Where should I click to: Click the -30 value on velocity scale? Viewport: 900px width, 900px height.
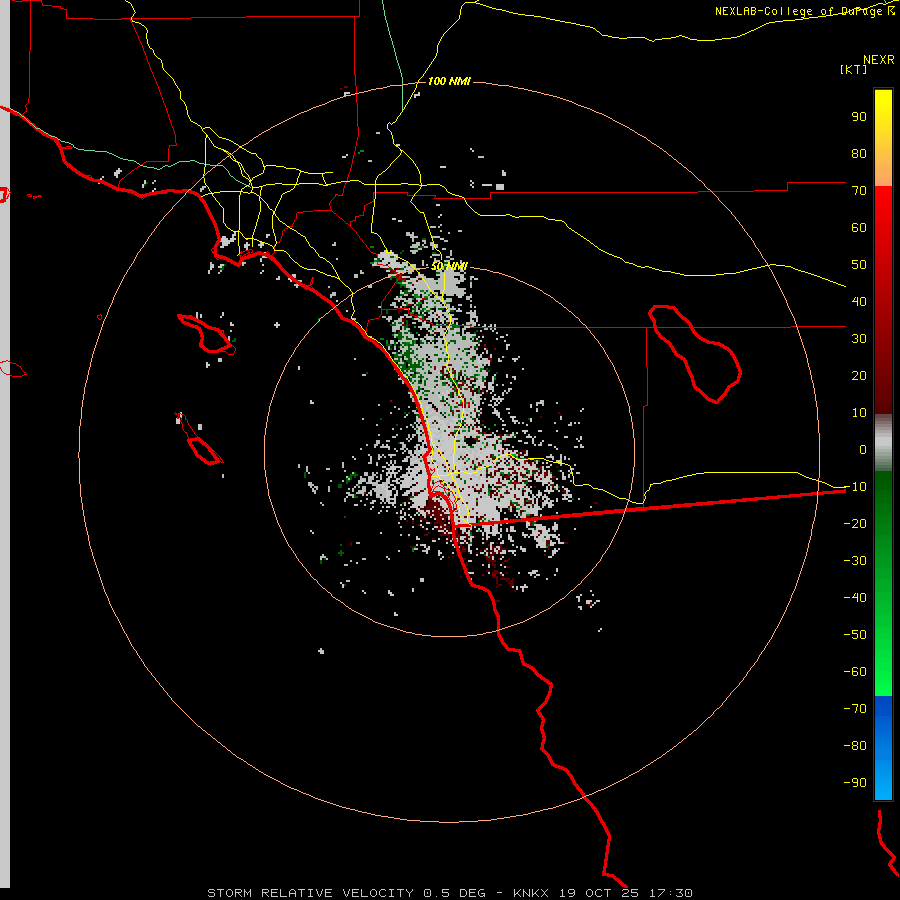(x=855, y=561)
